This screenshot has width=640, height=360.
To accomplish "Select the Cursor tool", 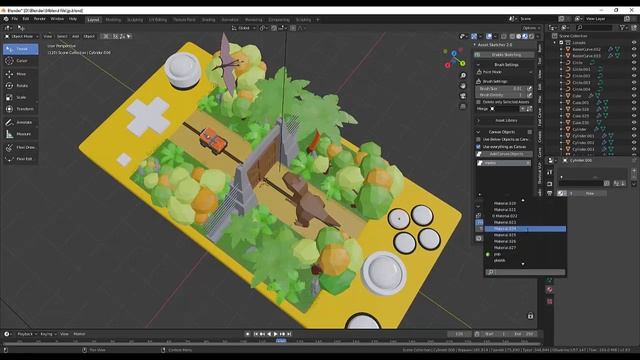I will 20,61.
